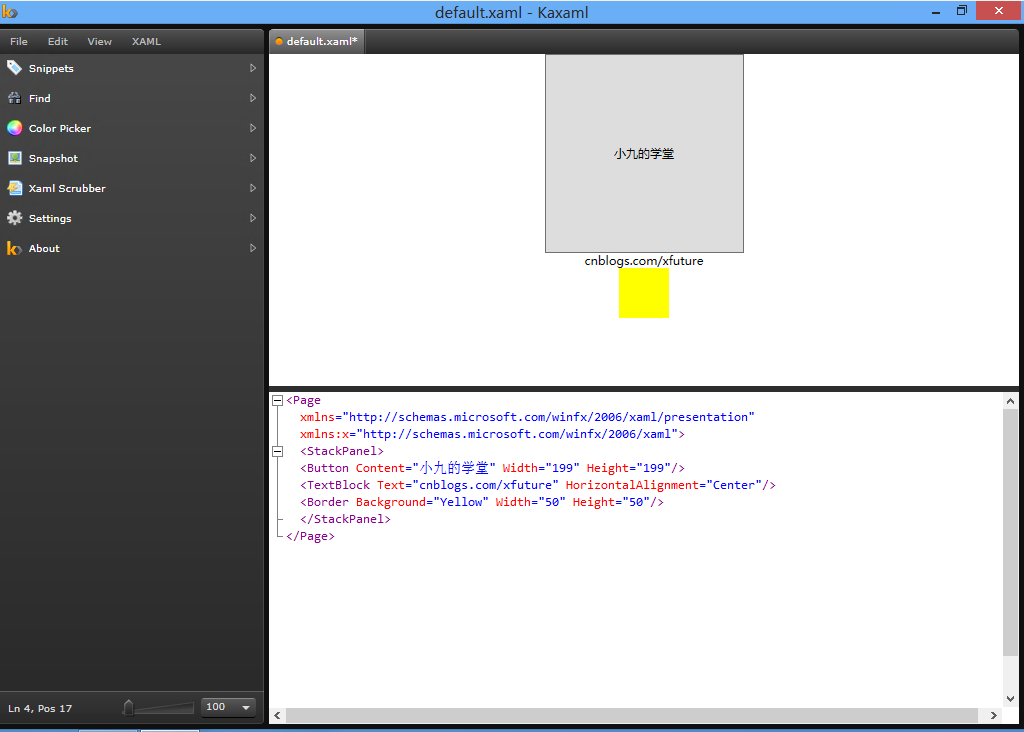Image resolution: width=1024 pixels, height=732 pixels.
Task: Click the <TextBlock Text line in editor
Action: click(x=538, y=485)
